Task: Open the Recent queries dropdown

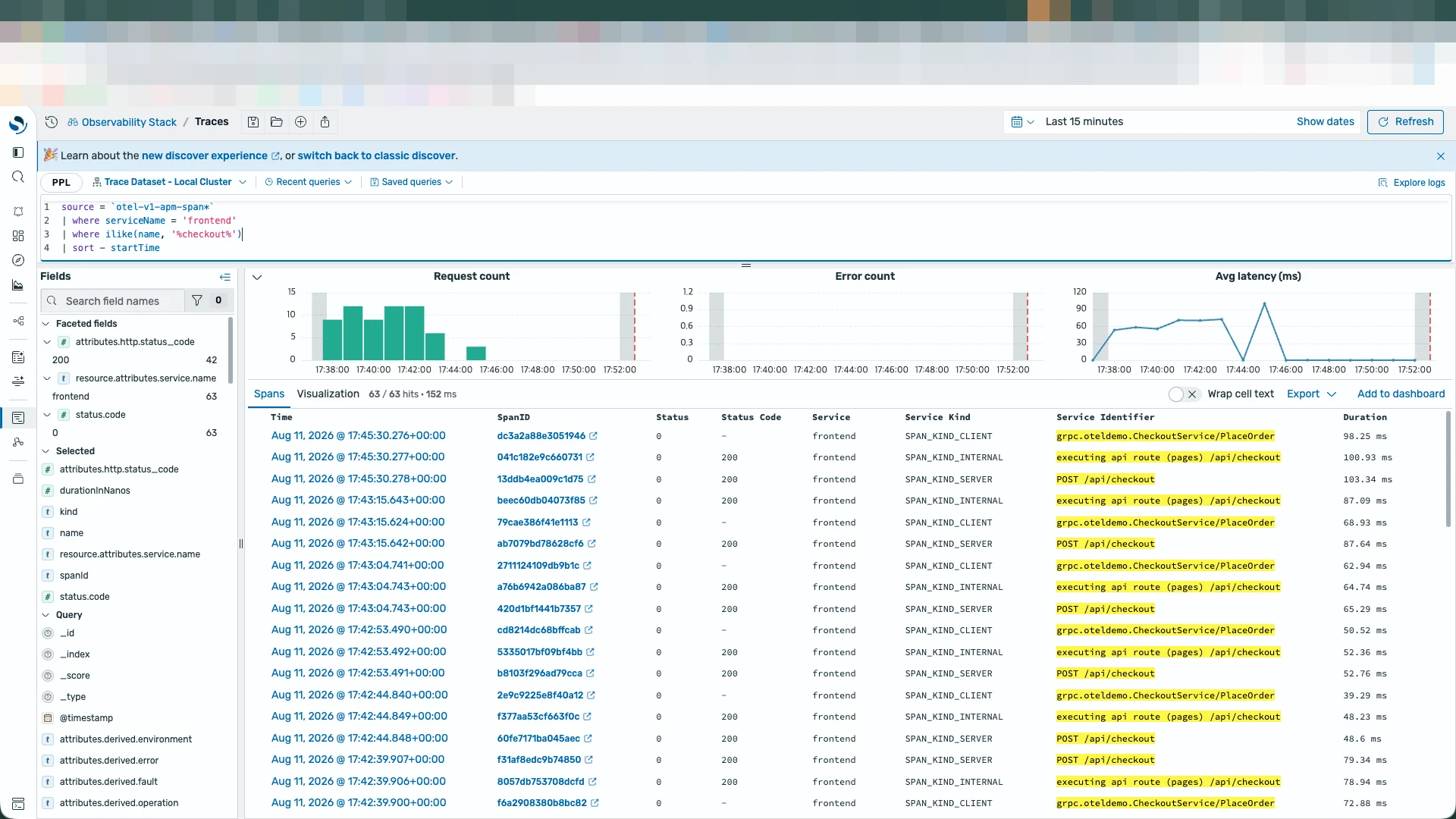Action: pyautogui.click(x=309, y=182)
